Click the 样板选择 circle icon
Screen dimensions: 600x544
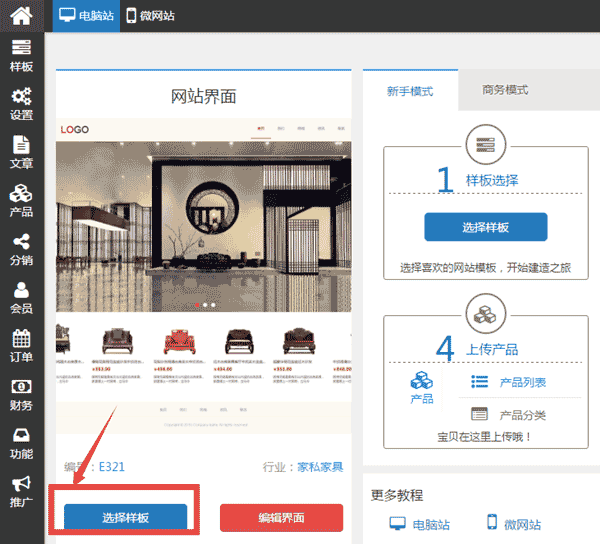[486, 145]
